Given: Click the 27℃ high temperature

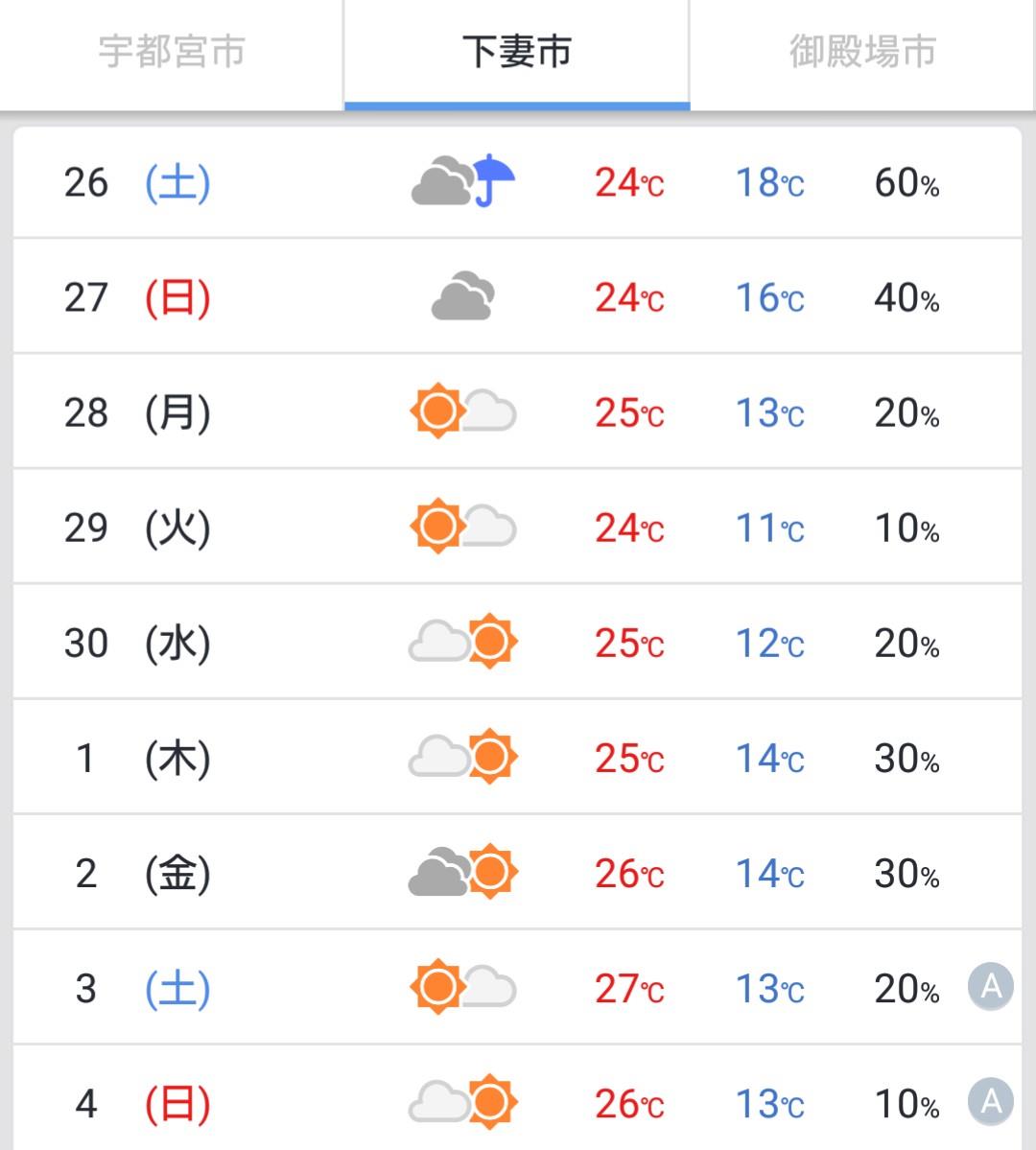Looking at the screenshot, I should tap(629, 989).
